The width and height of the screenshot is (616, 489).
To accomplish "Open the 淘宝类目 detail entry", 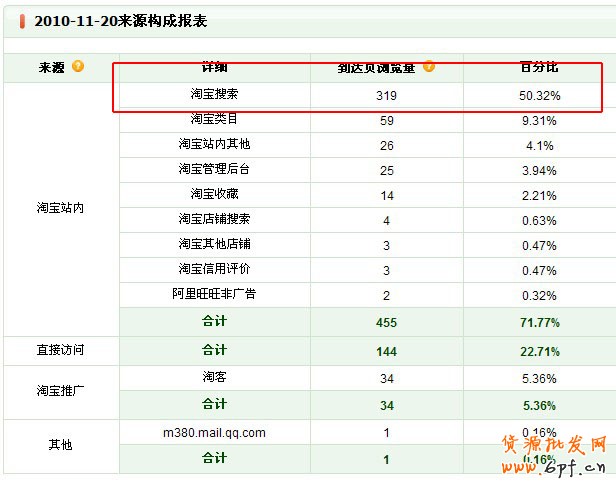I will pos(214,120).
